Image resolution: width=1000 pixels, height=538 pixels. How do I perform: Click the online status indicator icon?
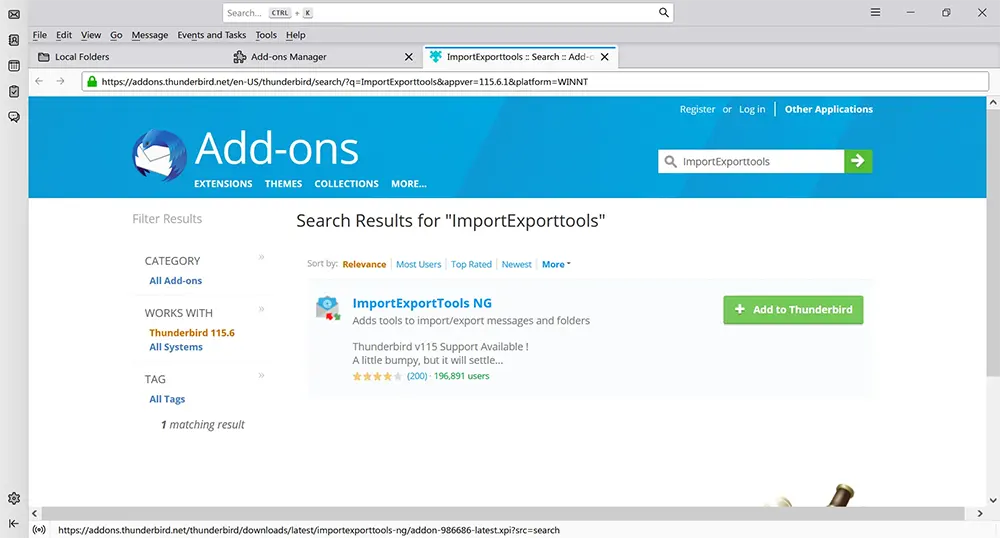tap(39, 530)
